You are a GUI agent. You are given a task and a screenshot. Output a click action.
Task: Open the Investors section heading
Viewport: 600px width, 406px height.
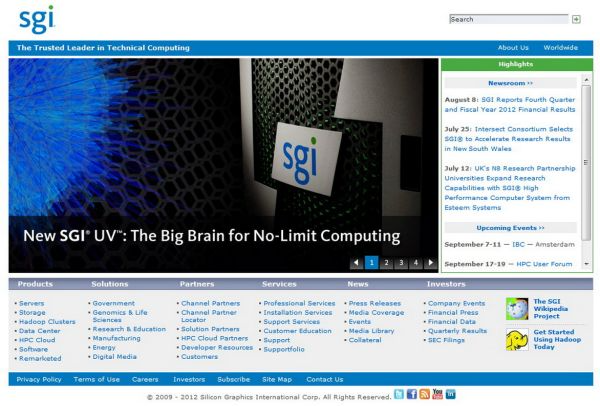pos(446,284)
